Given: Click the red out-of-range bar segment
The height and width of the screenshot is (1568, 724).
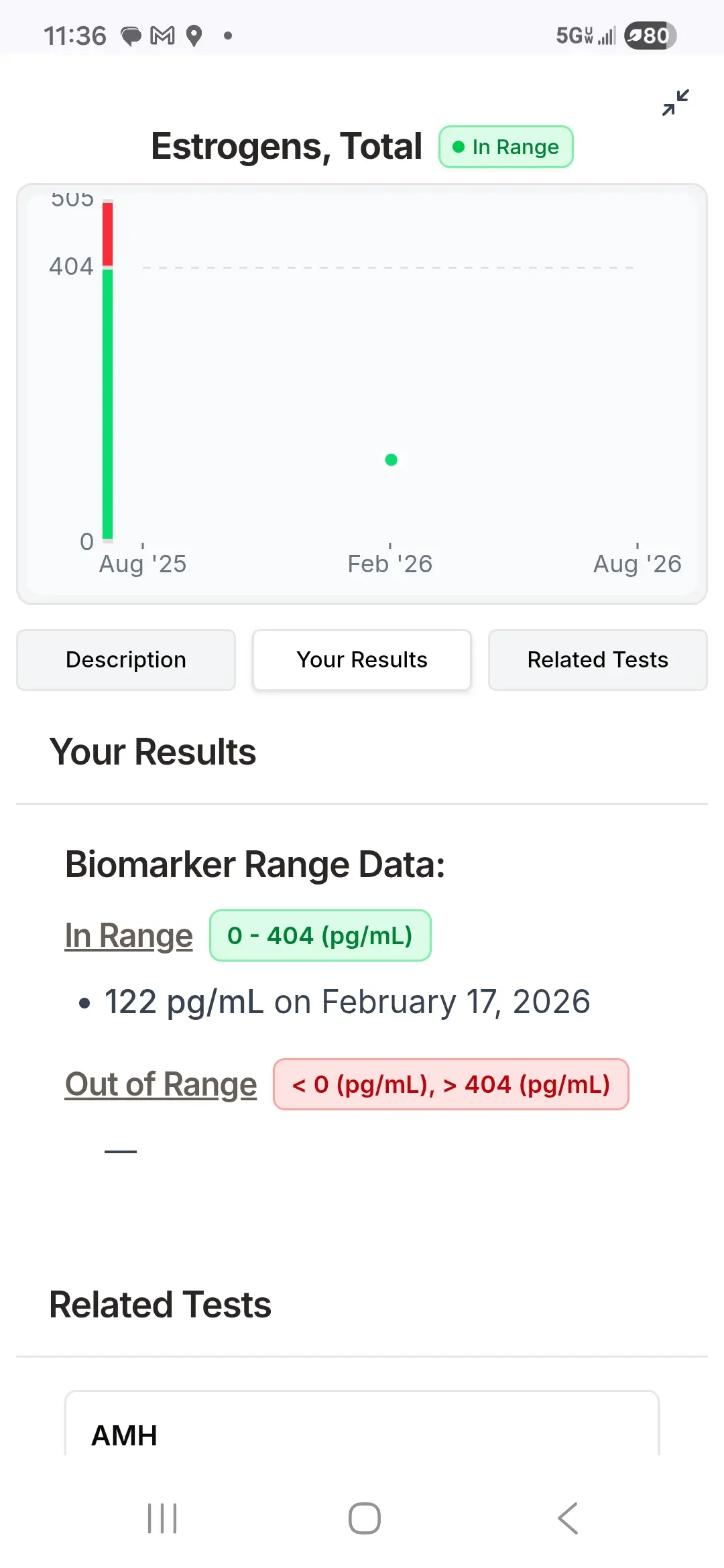Looking at the screenshot, I should pos(107,234).
